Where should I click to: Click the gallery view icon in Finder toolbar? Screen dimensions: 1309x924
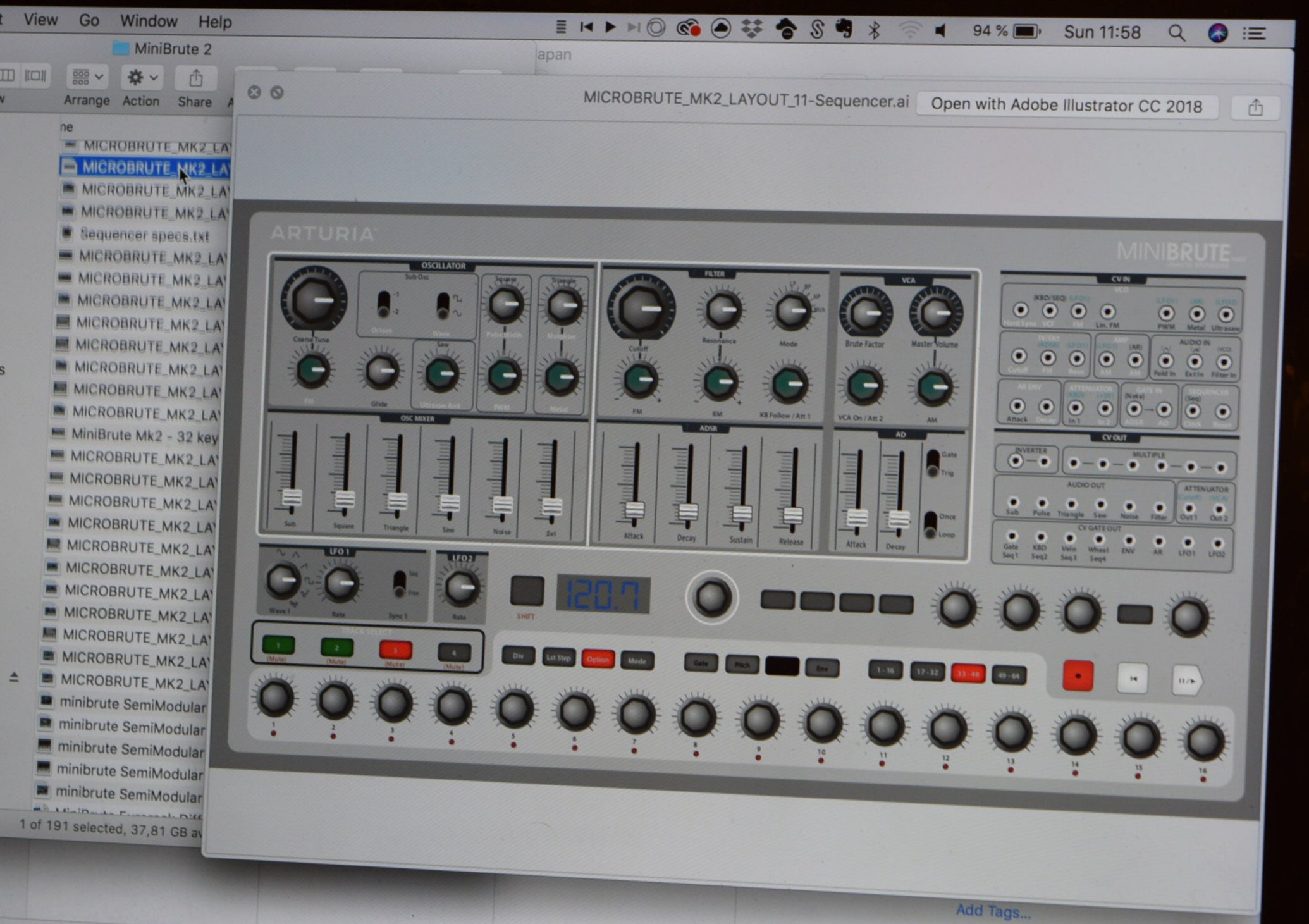(x=35, y=76)
